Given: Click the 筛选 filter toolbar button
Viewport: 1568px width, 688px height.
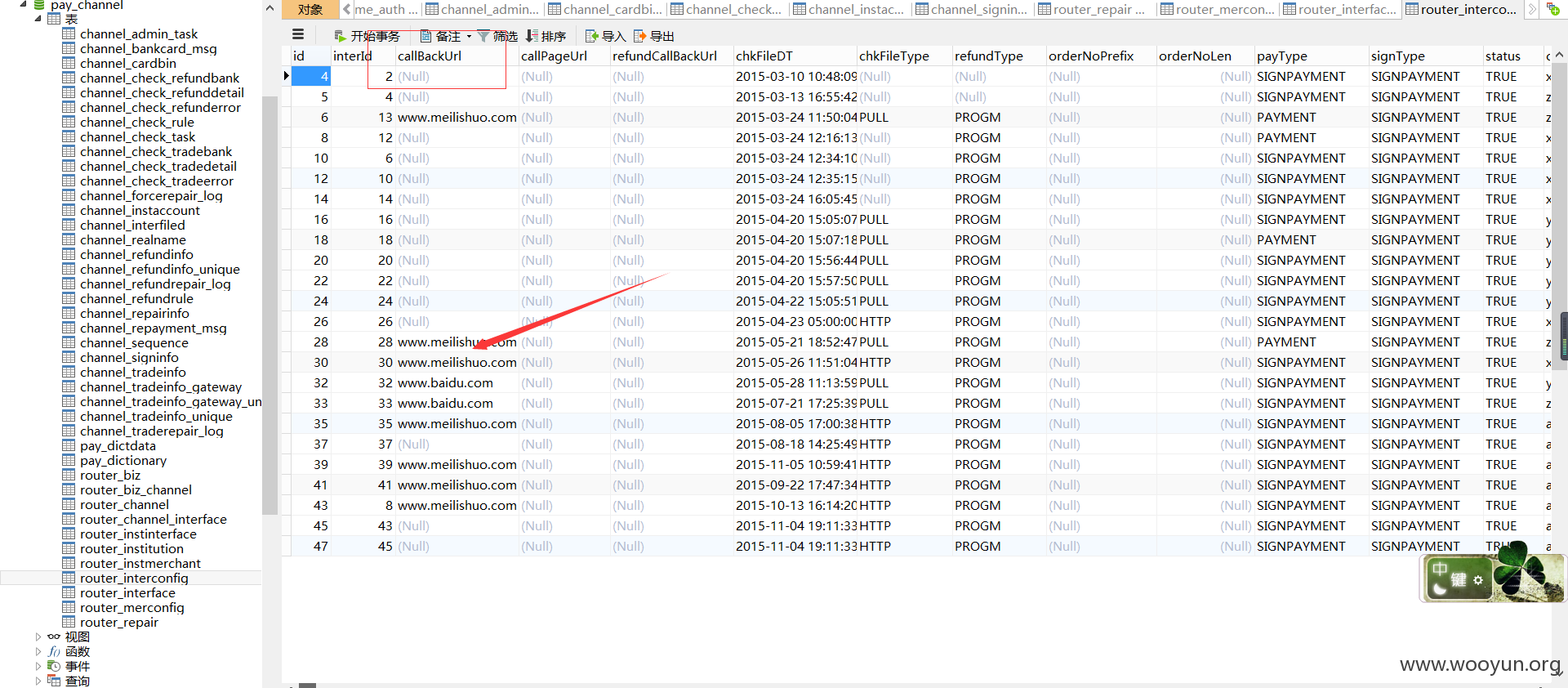Looking at the screenshot, I should tap(497, 36).
